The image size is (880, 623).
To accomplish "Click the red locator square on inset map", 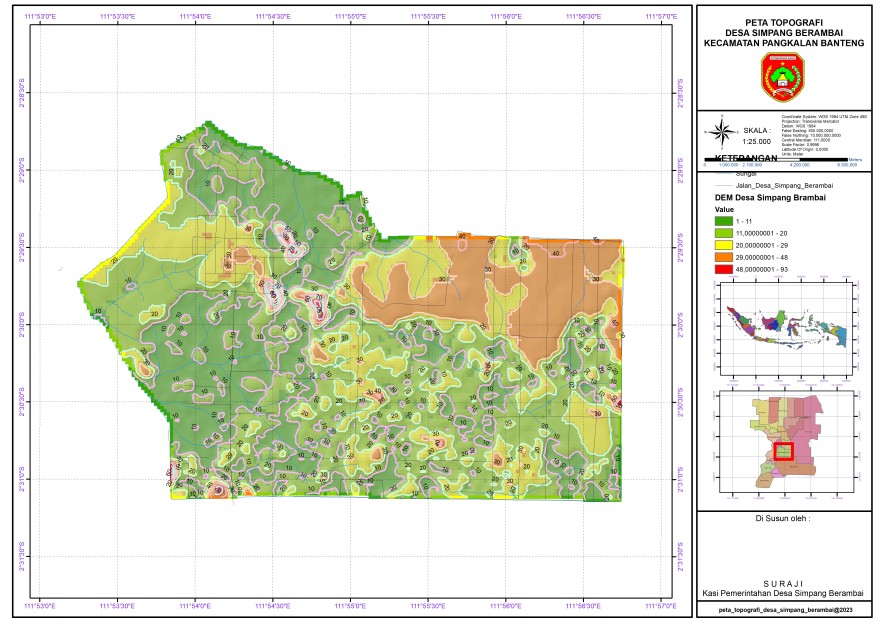I will 785,450.
